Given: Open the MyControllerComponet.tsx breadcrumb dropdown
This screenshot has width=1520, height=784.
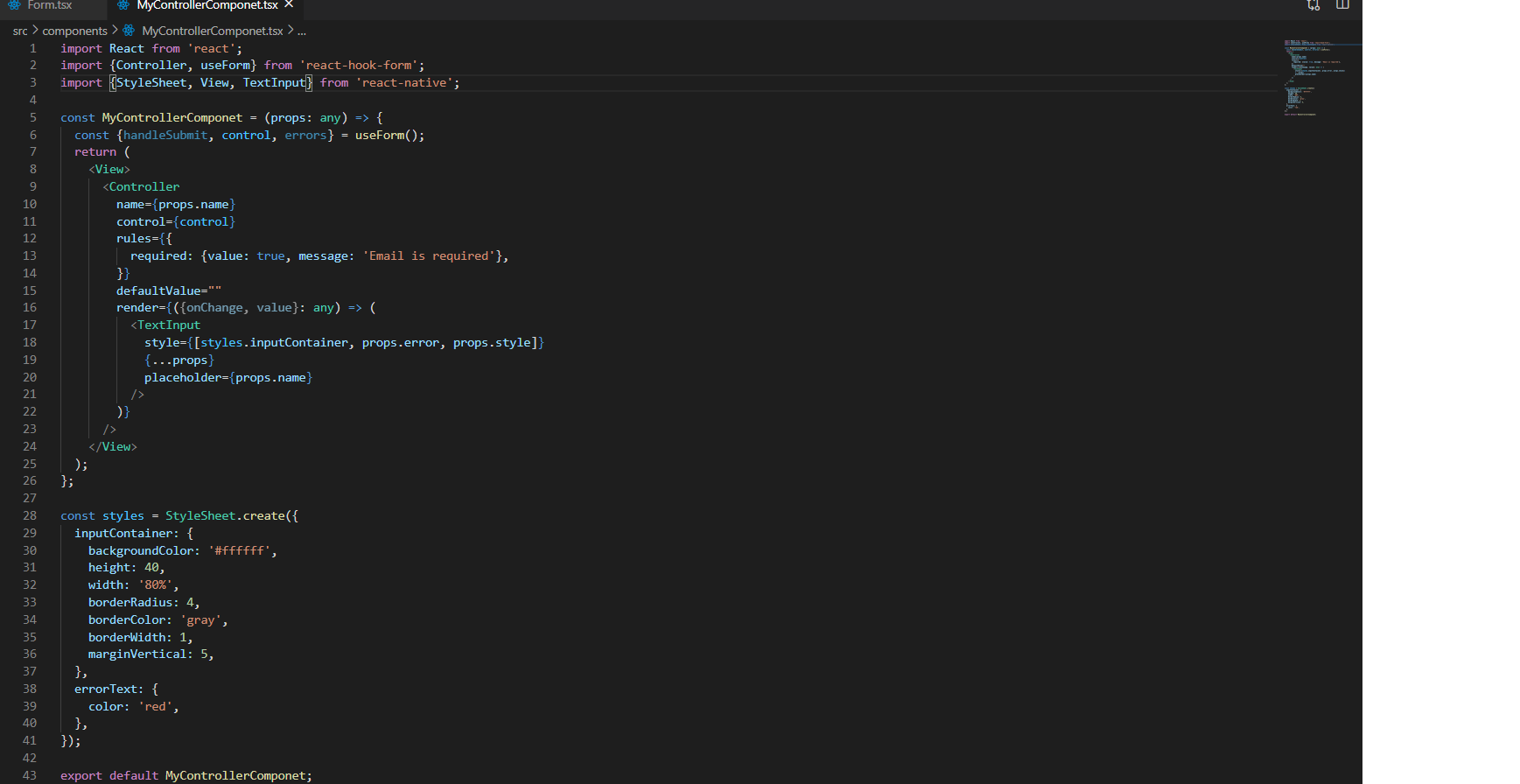Looking at the screenshot, I should [213, 31].
